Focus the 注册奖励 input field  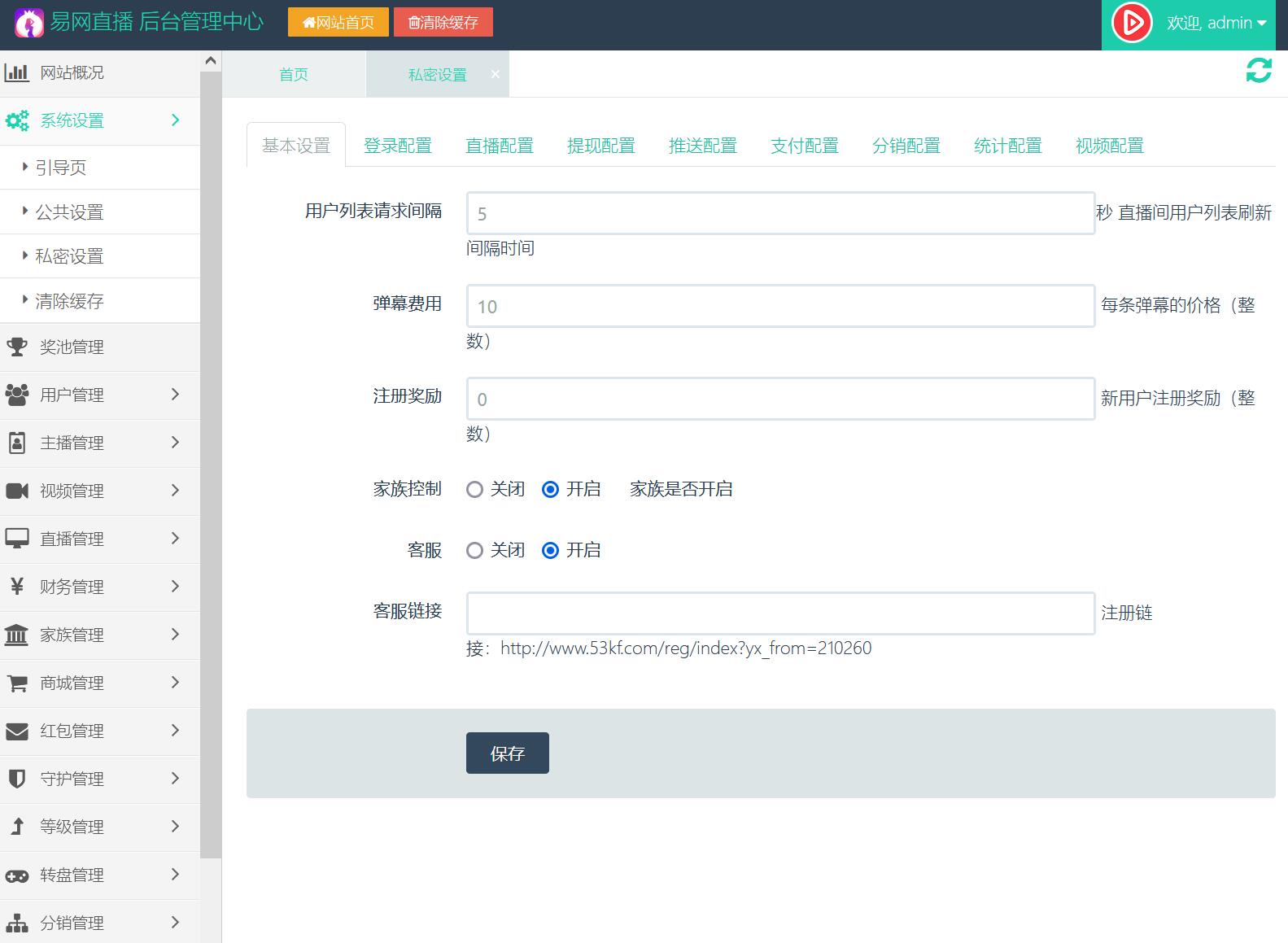click(780, 399)
